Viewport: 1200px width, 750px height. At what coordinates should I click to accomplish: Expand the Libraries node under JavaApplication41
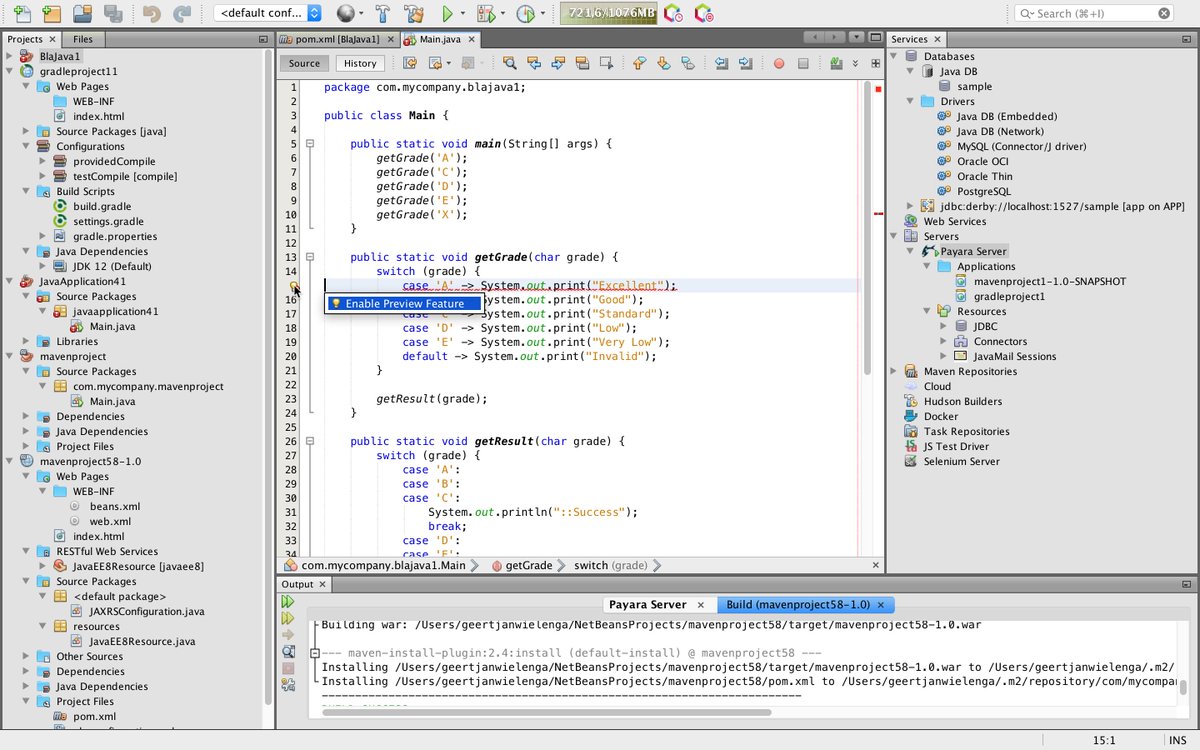(27, 341)
